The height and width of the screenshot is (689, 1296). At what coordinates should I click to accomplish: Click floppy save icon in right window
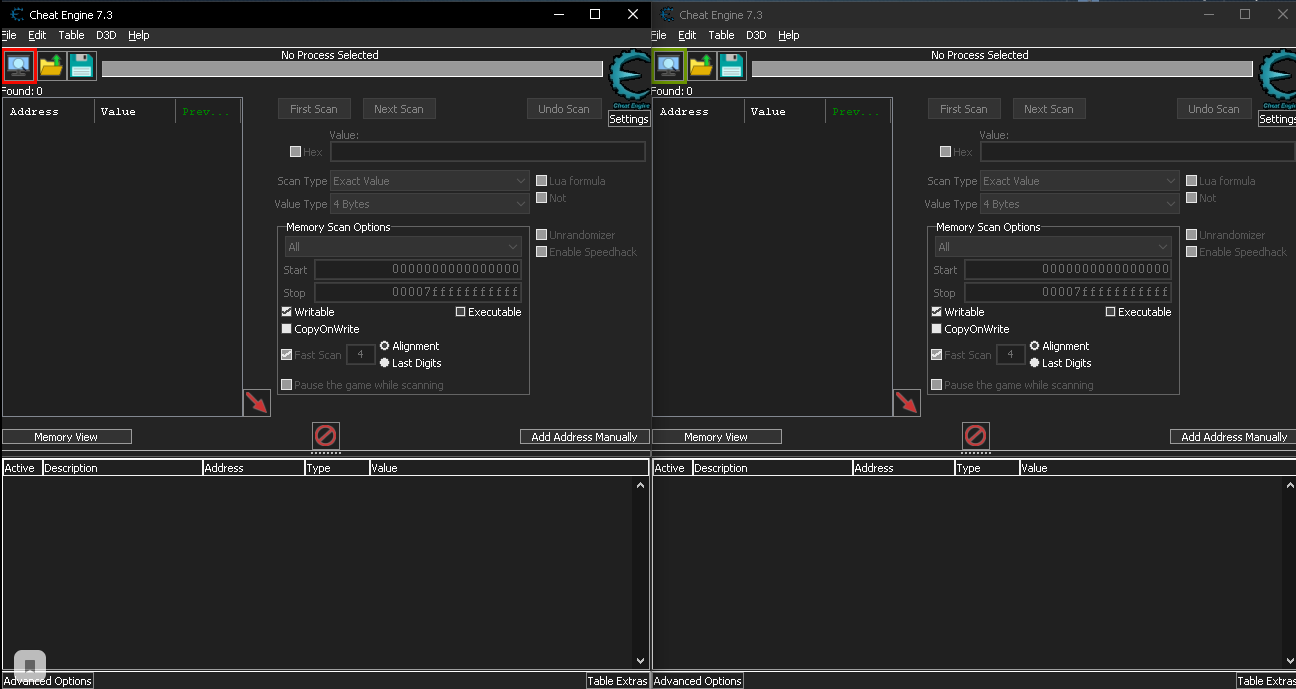pos(732,66)
